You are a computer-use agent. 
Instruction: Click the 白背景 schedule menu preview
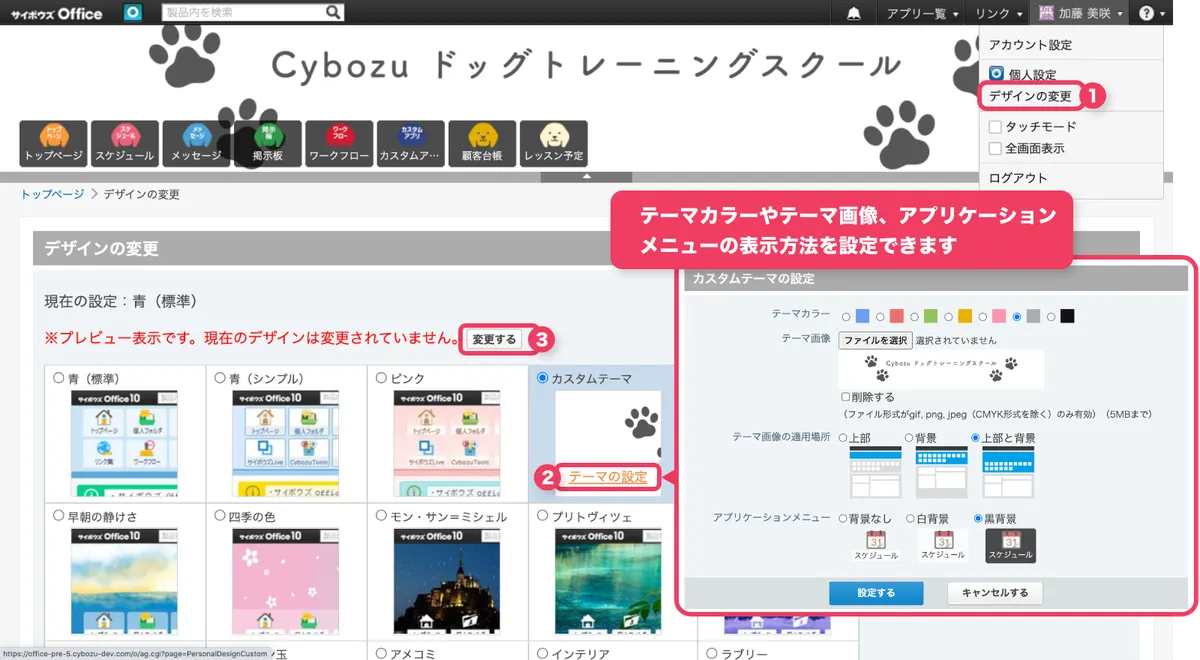click(x=943, y=545)
